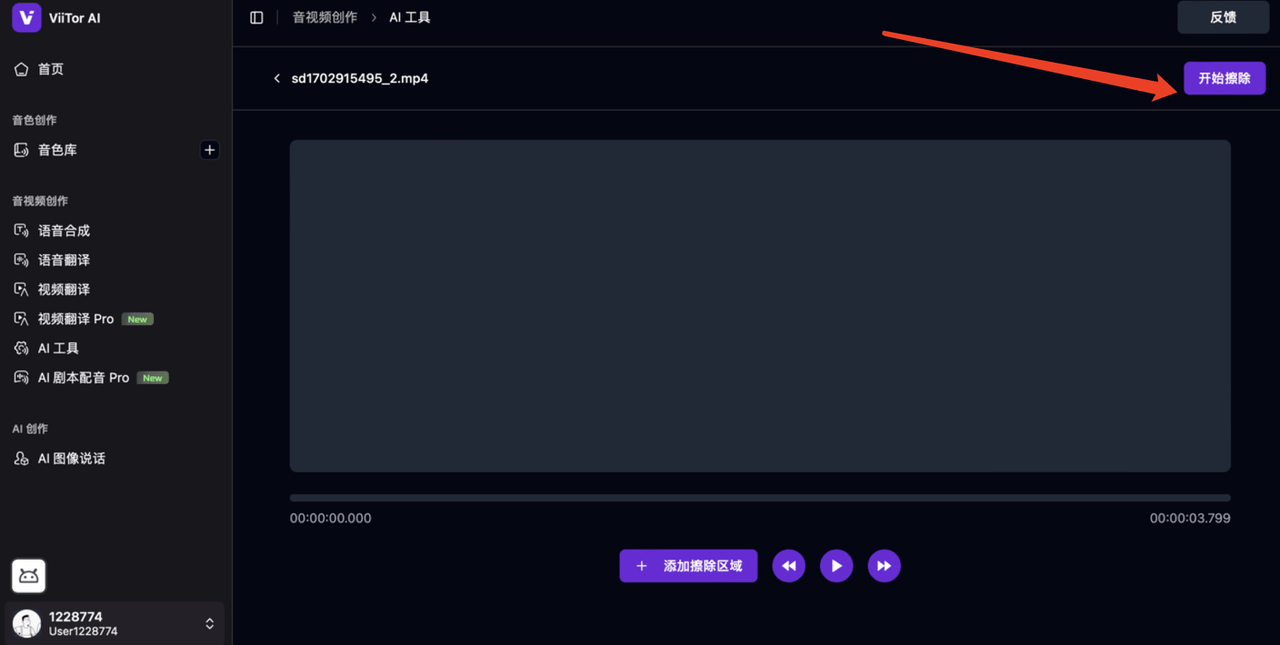
Task: Open 视频翻译 Pro in sidebar
Action: (x=75, y=319)
